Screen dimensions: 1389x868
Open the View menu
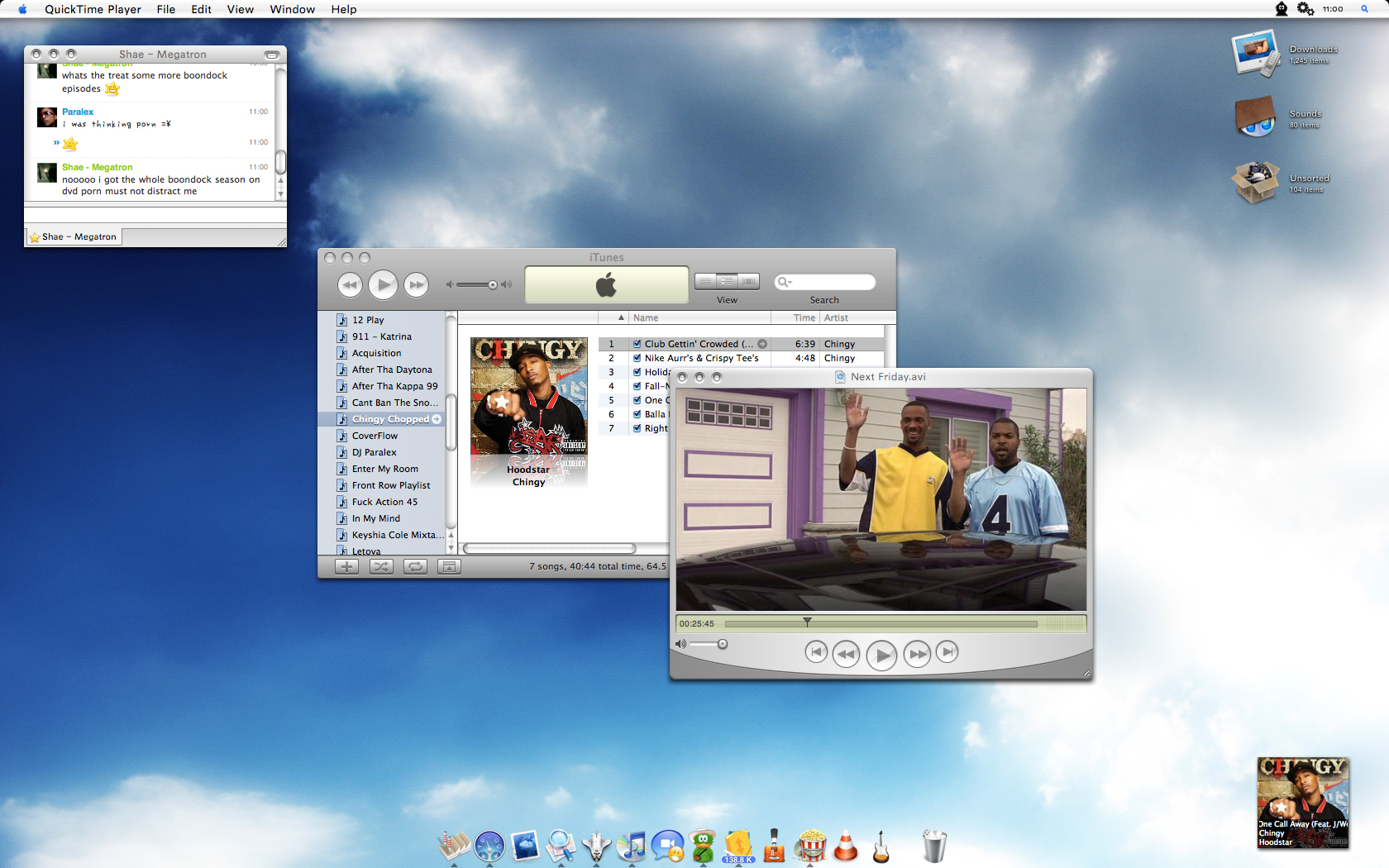[240, 9]
